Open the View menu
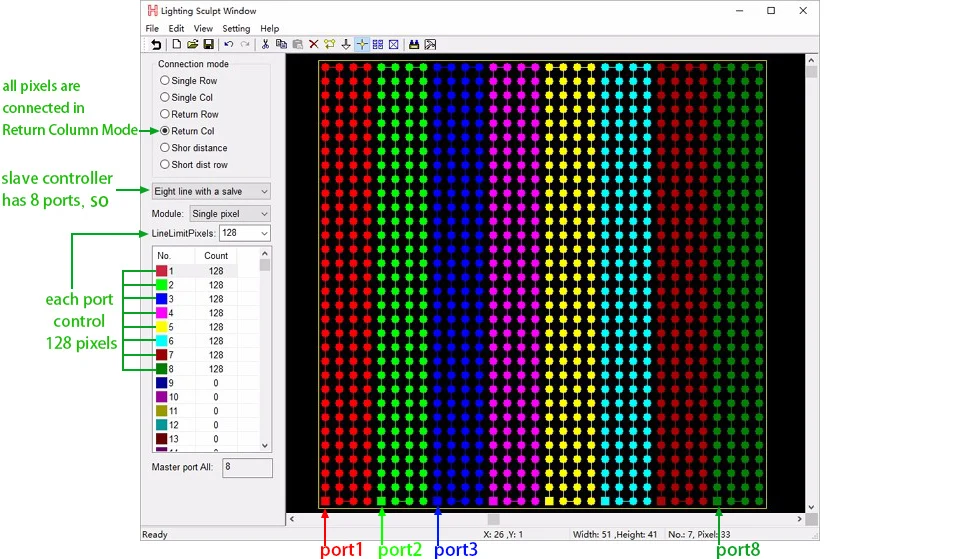The image size is (960, 559). pos(203,29)
